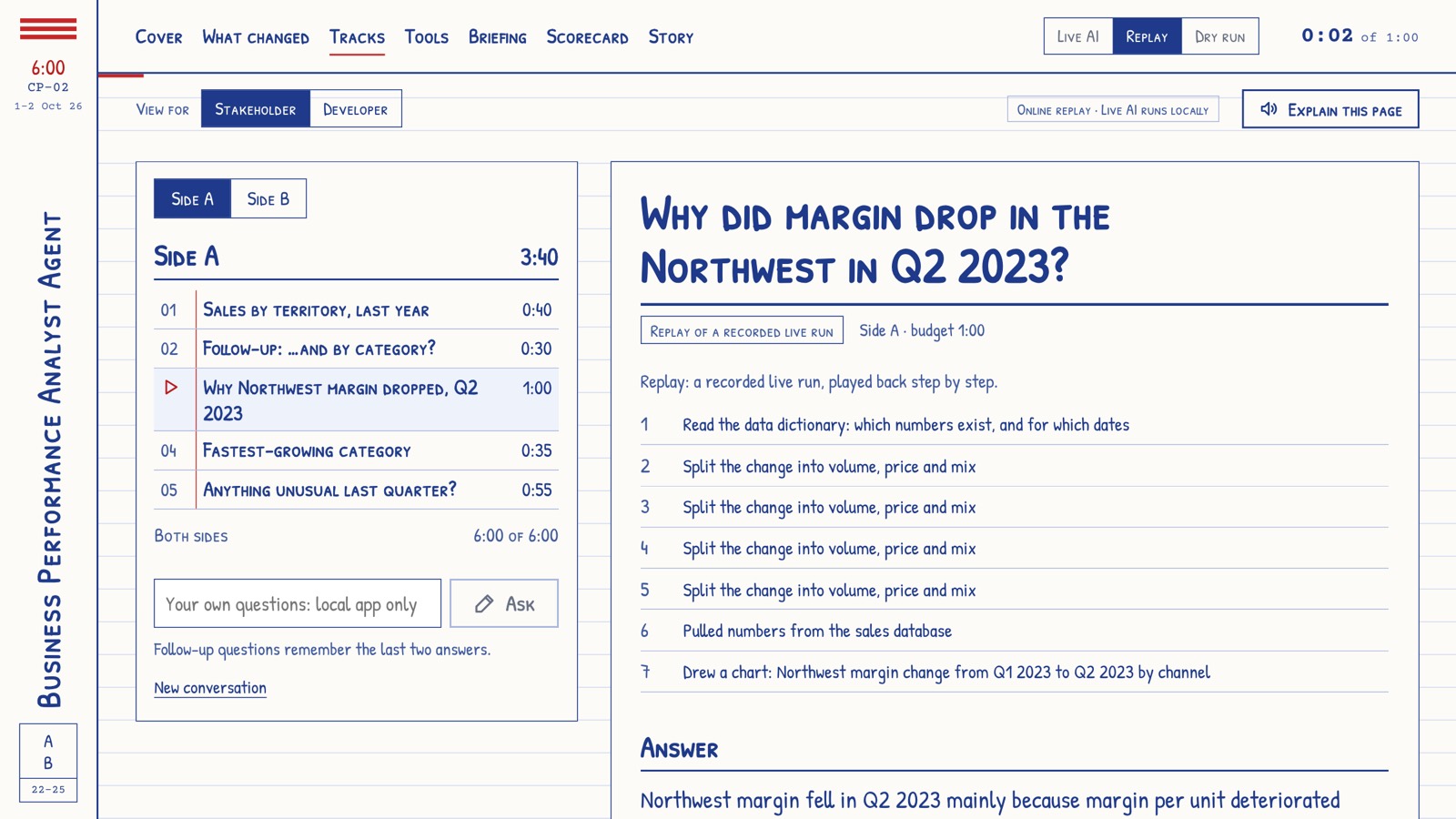
Task: Click the Explain this page button
Action: click(1330, 109)
